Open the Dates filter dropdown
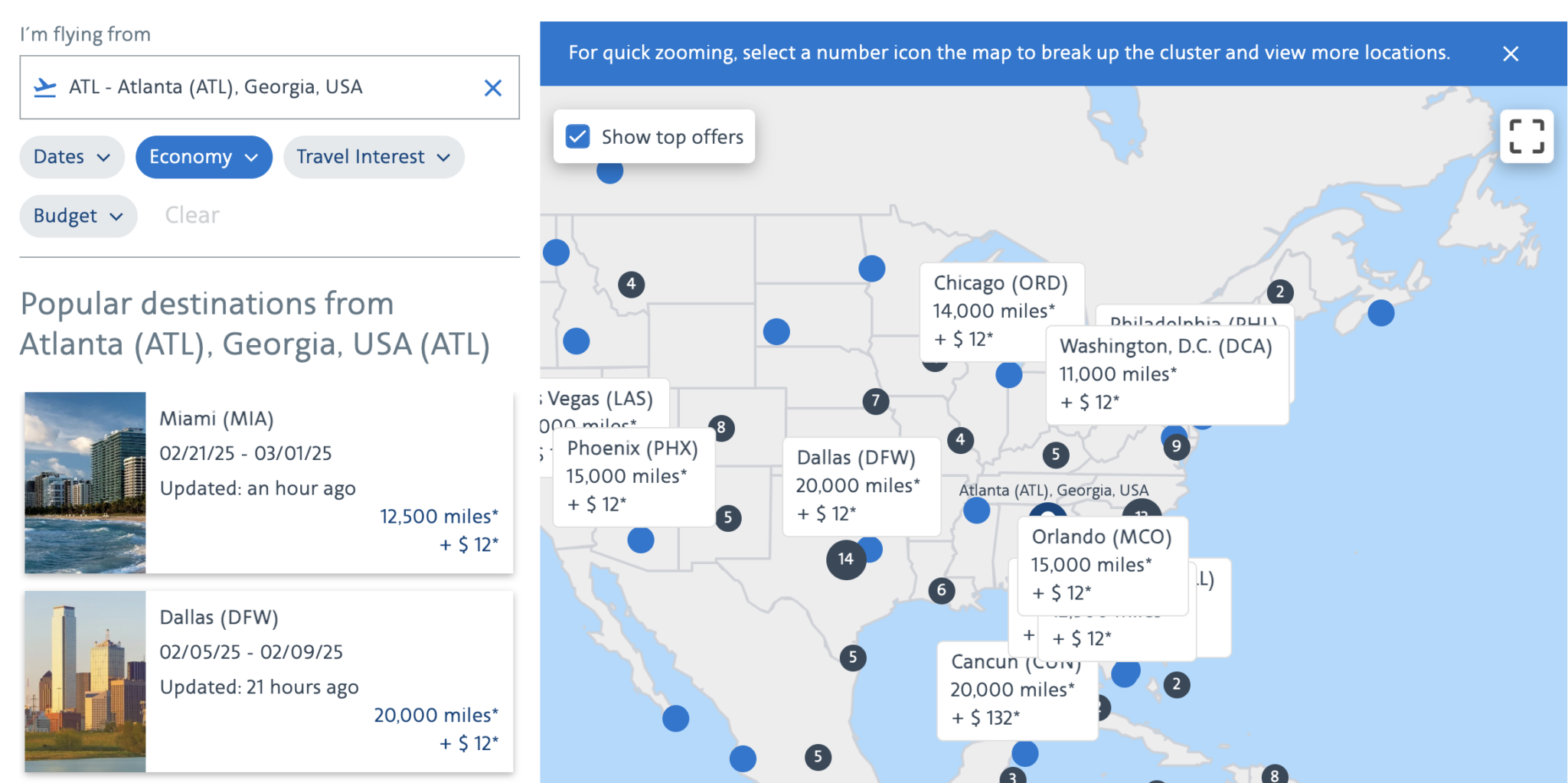 71,156
